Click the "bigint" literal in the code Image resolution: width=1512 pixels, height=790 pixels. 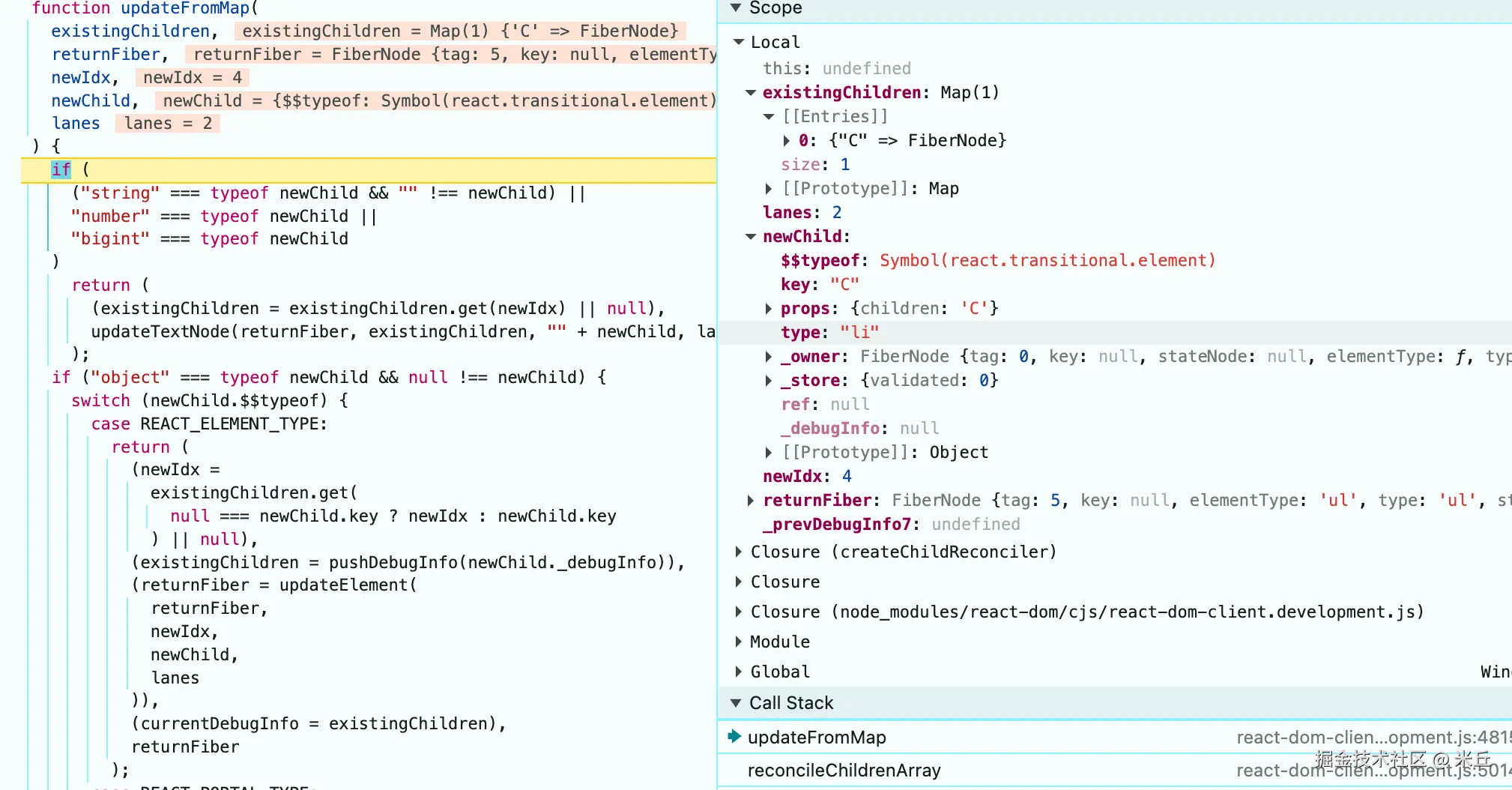(110, 238)
